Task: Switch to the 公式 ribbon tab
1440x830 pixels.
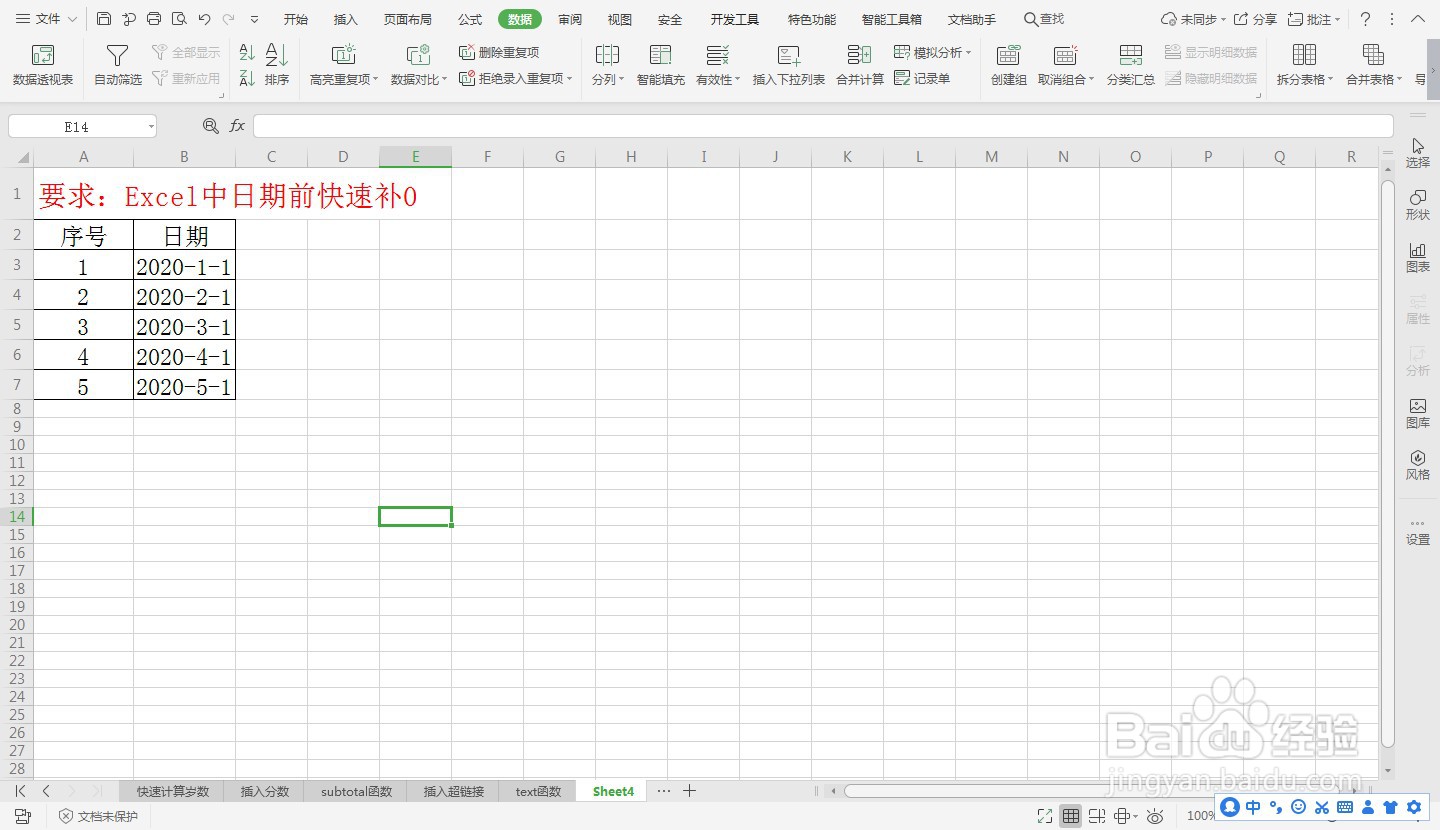Action: [x=470, y=19]
